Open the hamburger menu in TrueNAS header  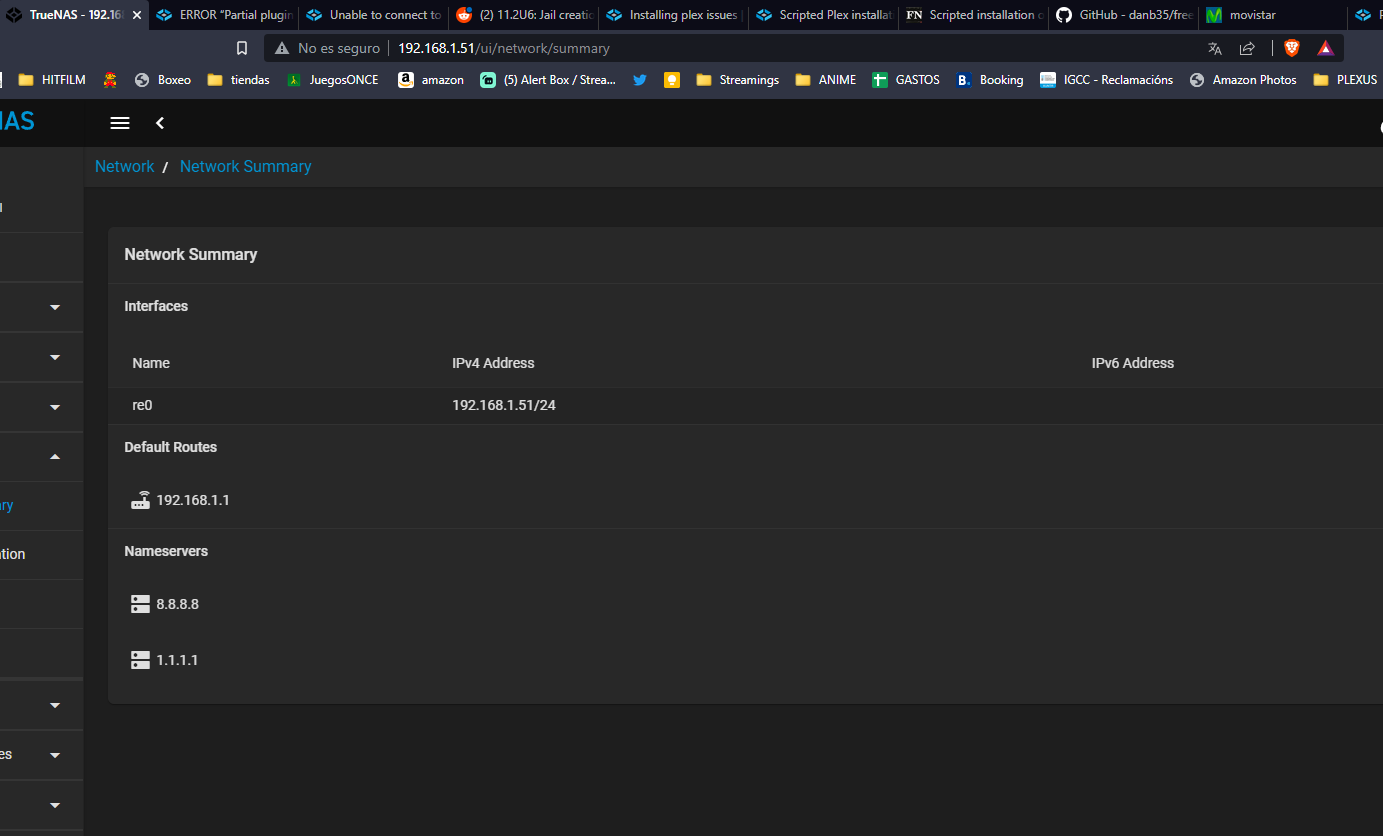click(120, 123)
